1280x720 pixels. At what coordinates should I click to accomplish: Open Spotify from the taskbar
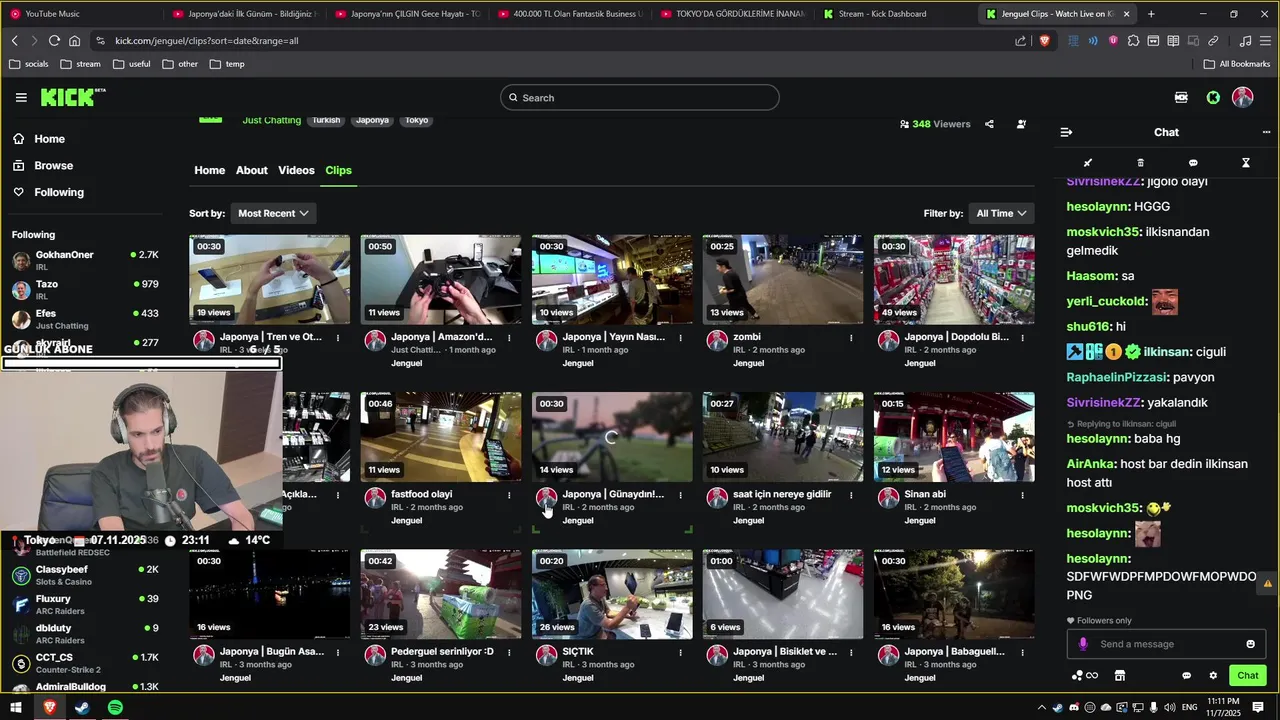click(x=115, y=707)
